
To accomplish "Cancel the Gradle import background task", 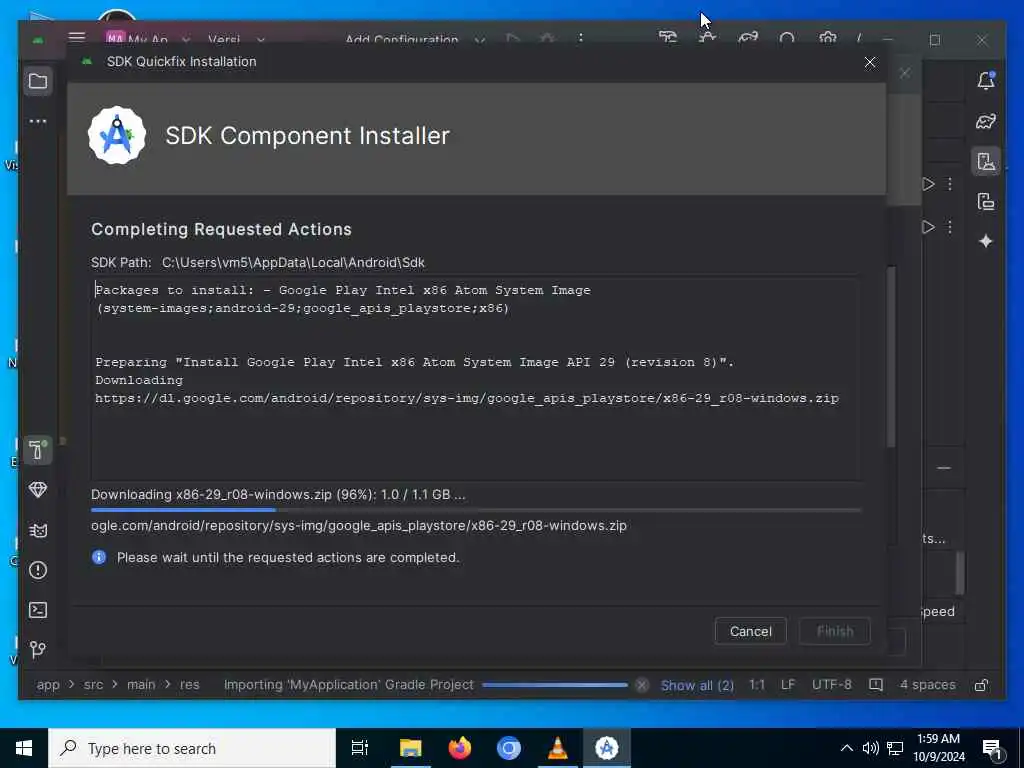I will click(x=642, y=685).
